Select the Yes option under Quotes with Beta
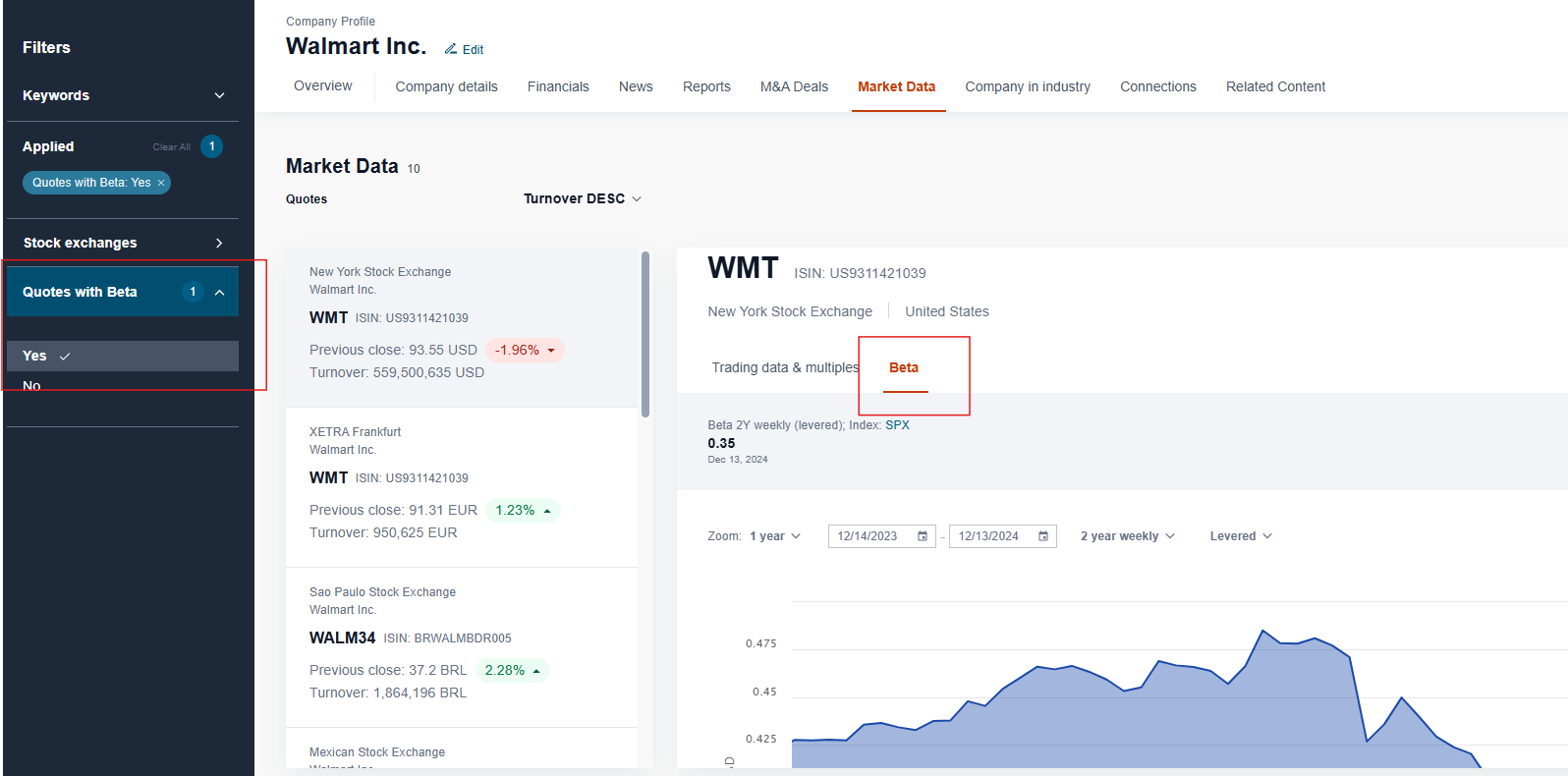This screenshot has width=1568, height=776. 123,356
